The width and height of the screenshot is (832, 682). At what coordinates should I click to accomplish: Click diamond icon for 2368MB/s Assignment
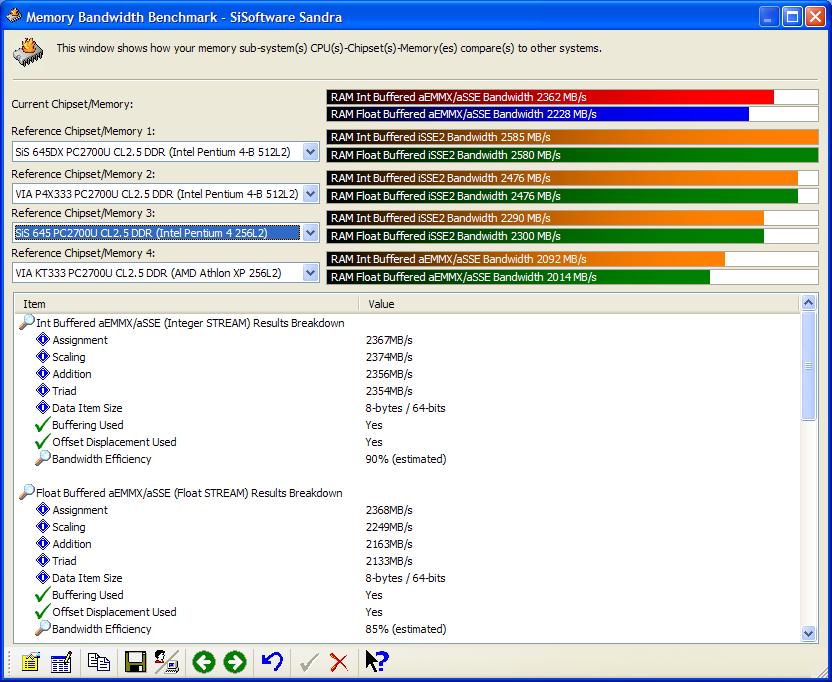click(43, 510)
